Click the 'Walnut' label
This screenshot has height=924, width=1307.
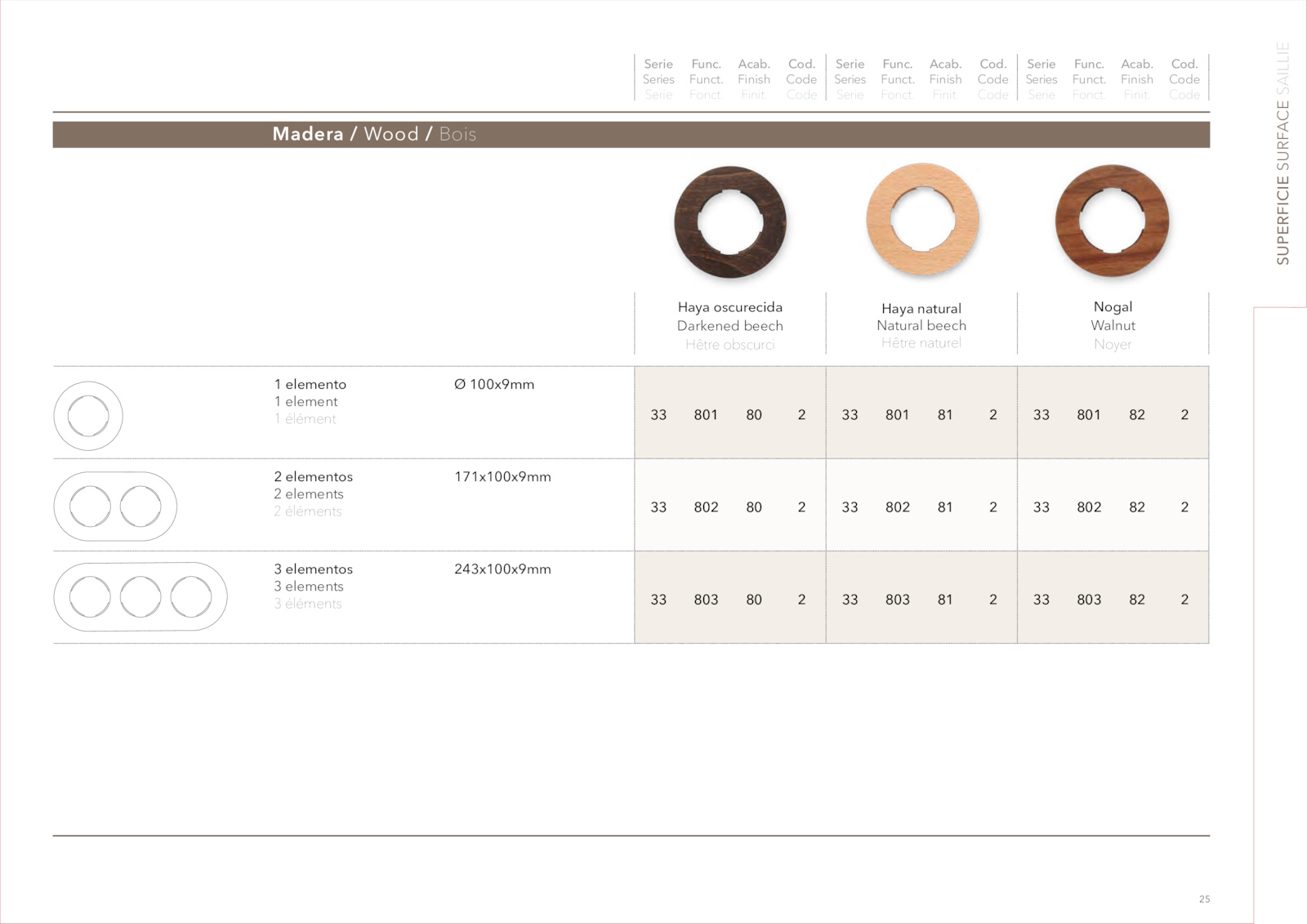tap(1113, 325)
